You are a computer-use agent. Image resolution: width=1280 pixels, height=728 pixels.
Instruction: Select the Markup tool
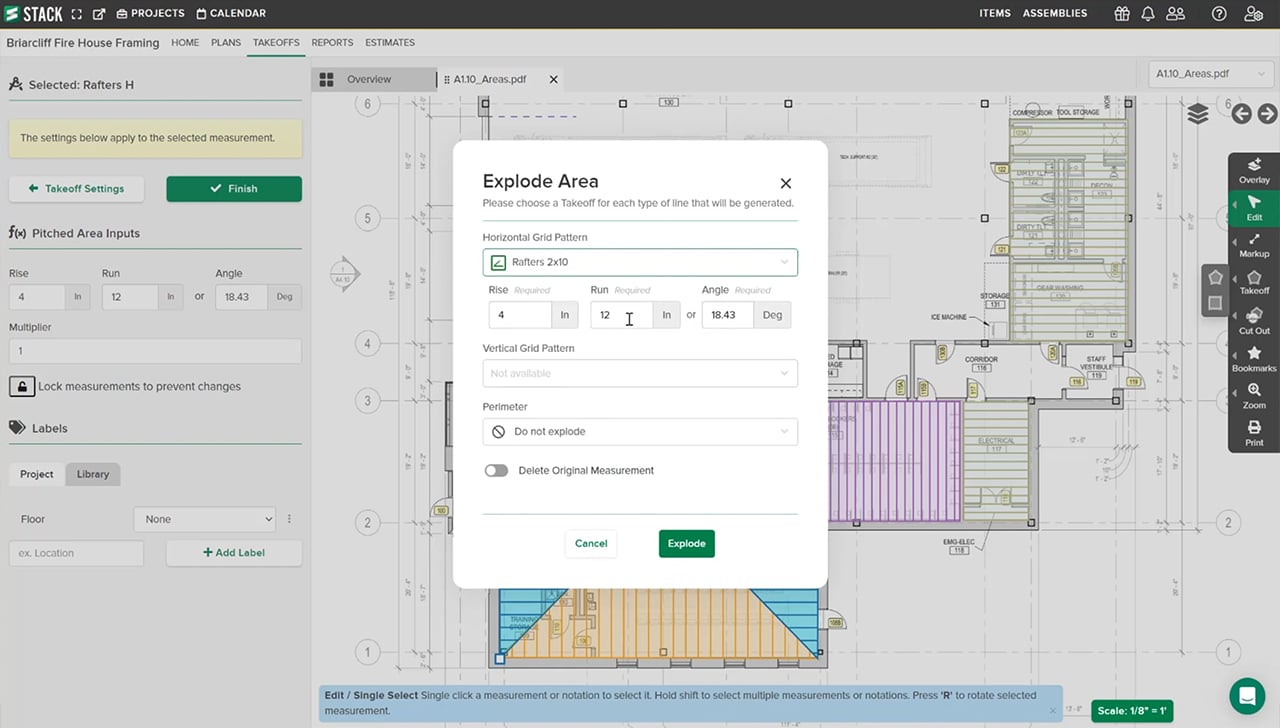tap(1254, 245)
